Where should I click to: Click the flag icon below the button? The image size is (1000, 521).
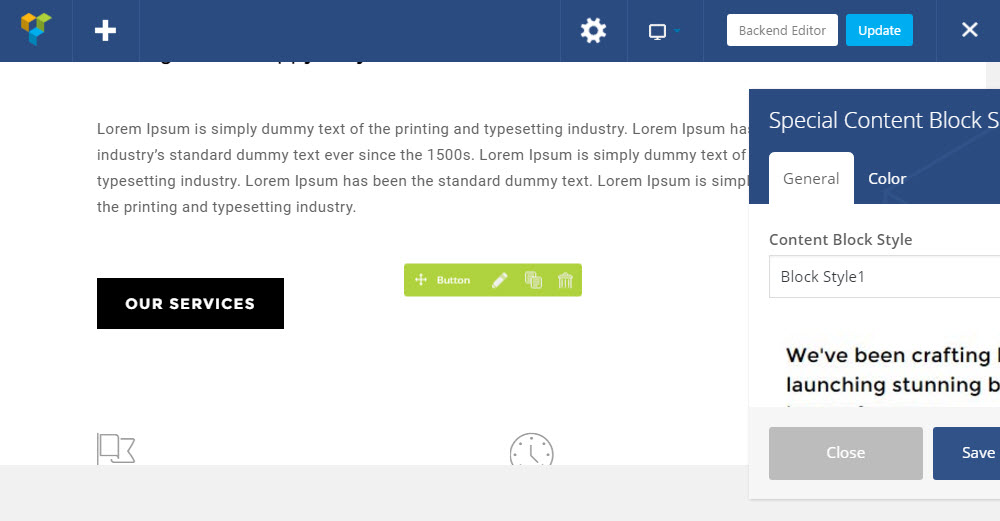coord(116,449)
